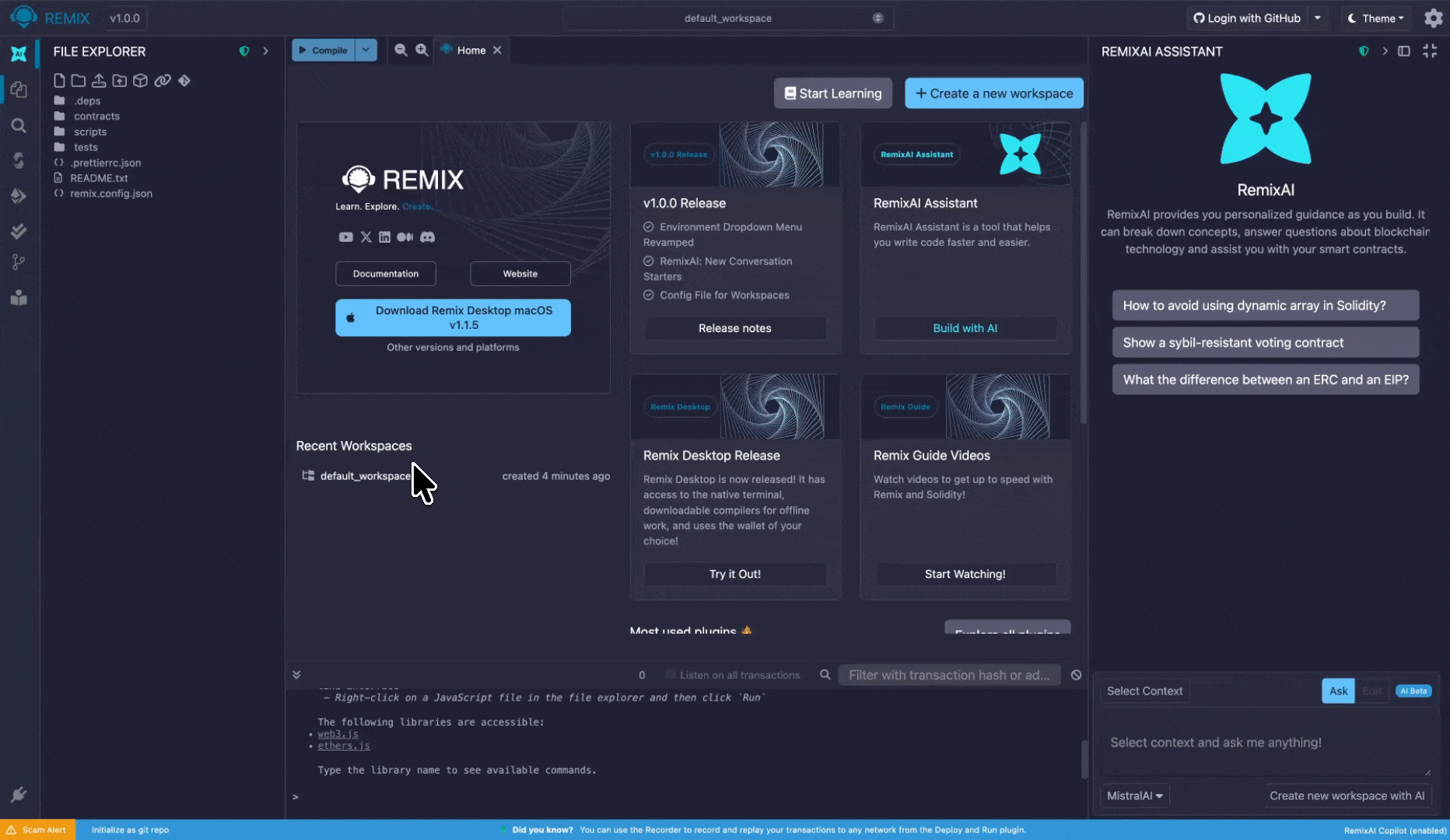
Task: Click Download Remix Desktop macOS button
Action: pos(453,317)
